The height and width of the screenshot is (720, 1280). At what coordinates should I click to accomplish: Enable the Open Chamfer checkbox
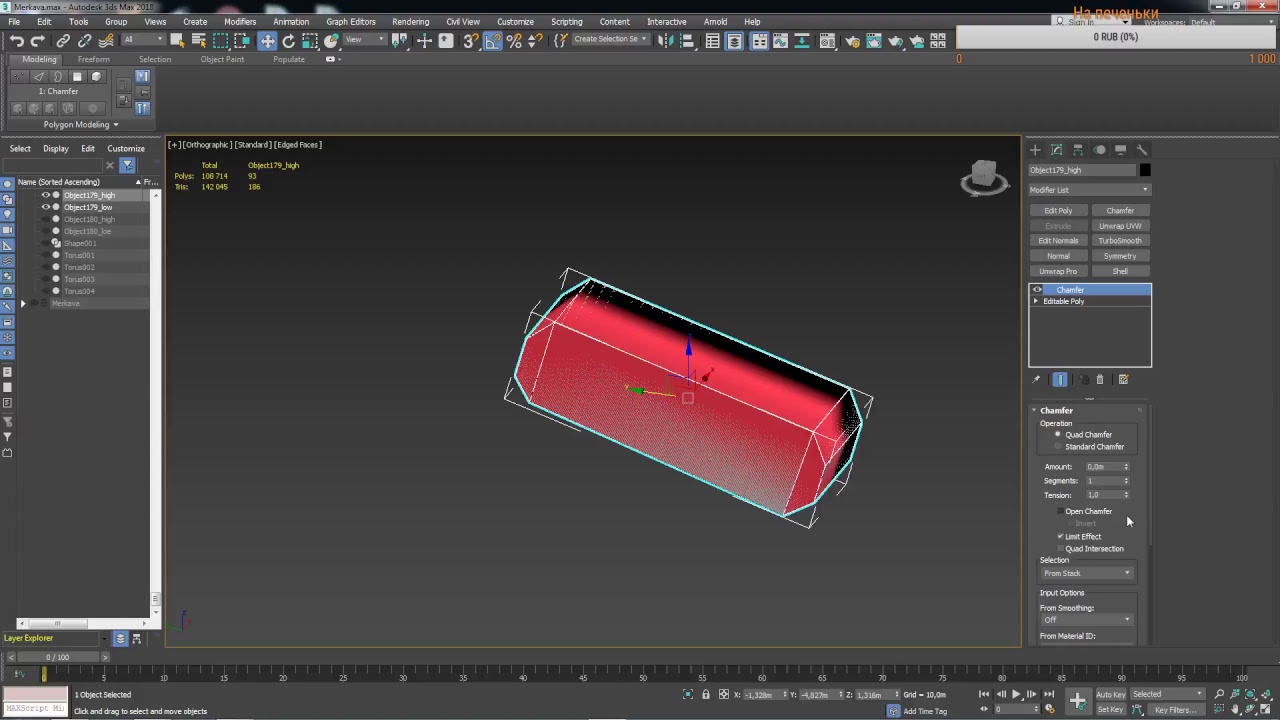[1060, 511]
